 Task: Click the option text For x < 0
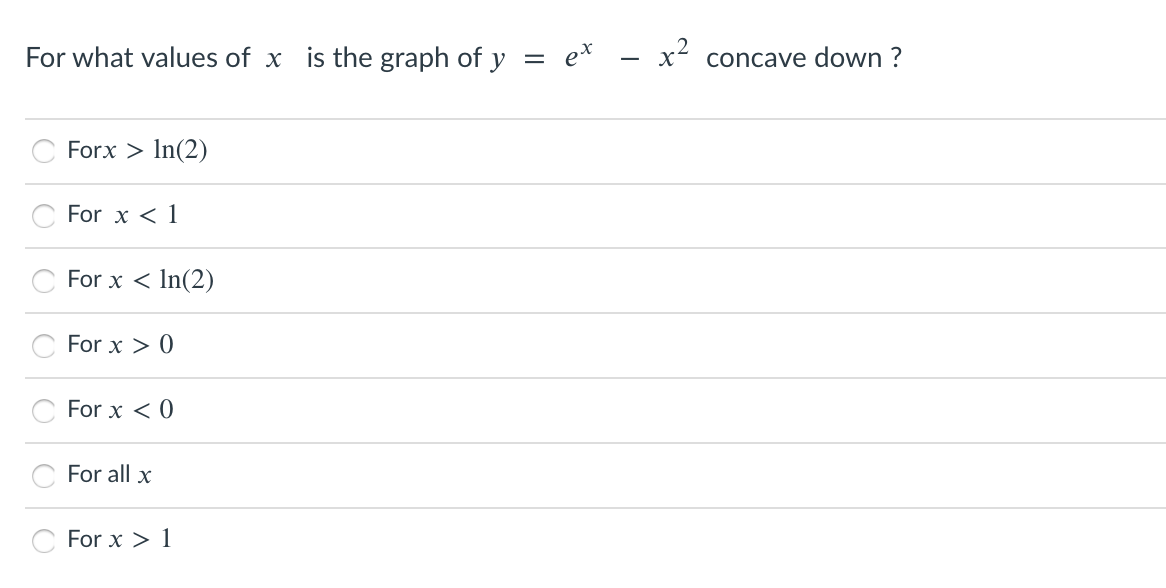(120, 410)
